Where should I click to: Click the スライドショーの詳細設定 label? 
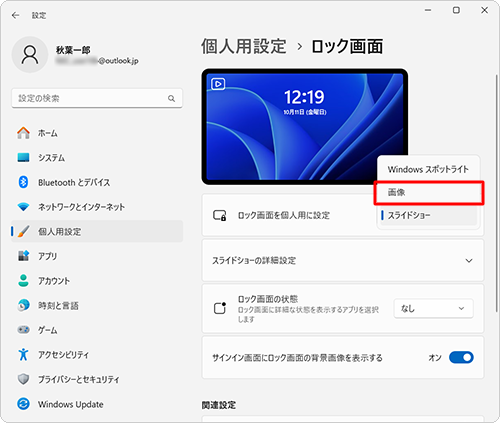(254, 260)
